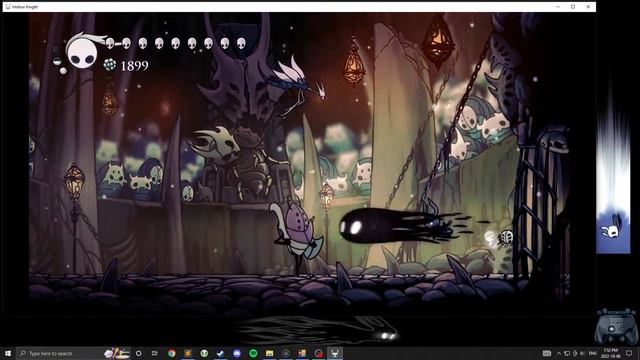Click the Geo count 1899
This screenshot has height=360, width=640.
click(x=134, y=66)
